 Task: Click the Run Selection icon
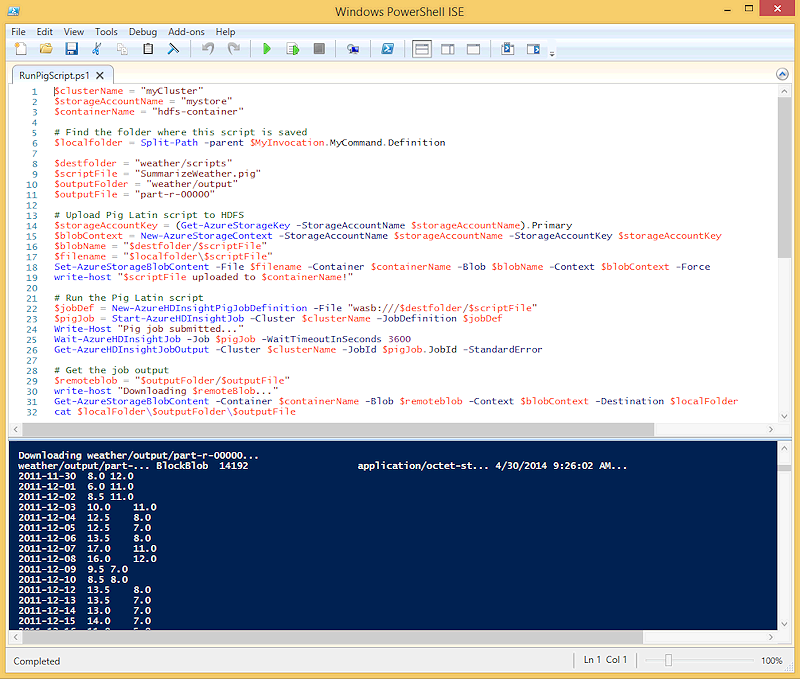click(x=293, y=48)
